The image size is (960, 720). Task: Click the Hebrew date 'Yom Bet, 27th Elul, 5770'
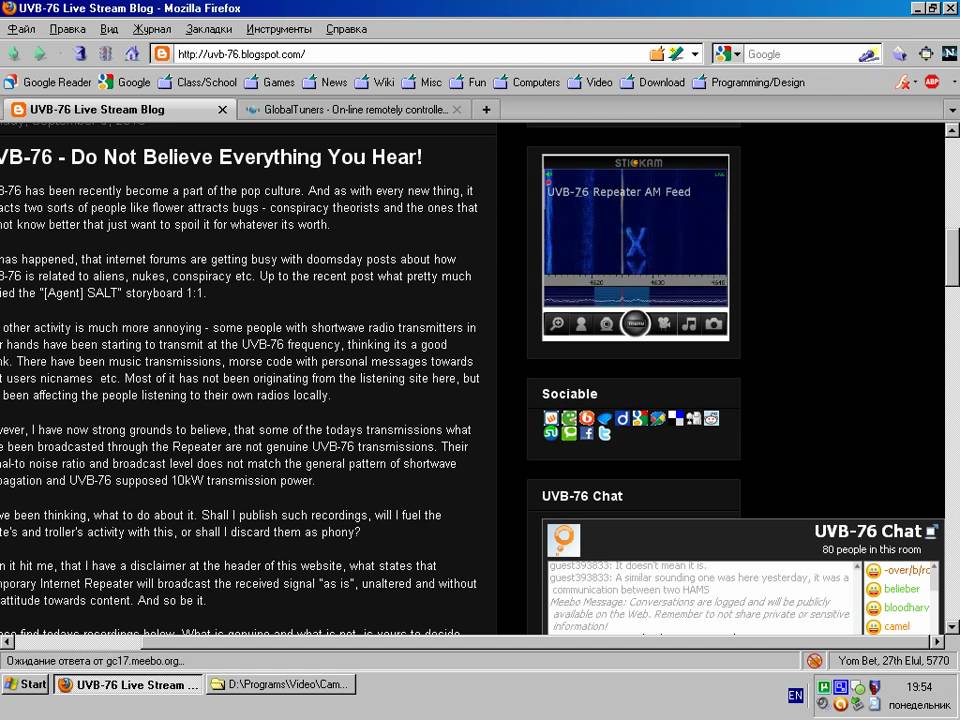point(893,661)
